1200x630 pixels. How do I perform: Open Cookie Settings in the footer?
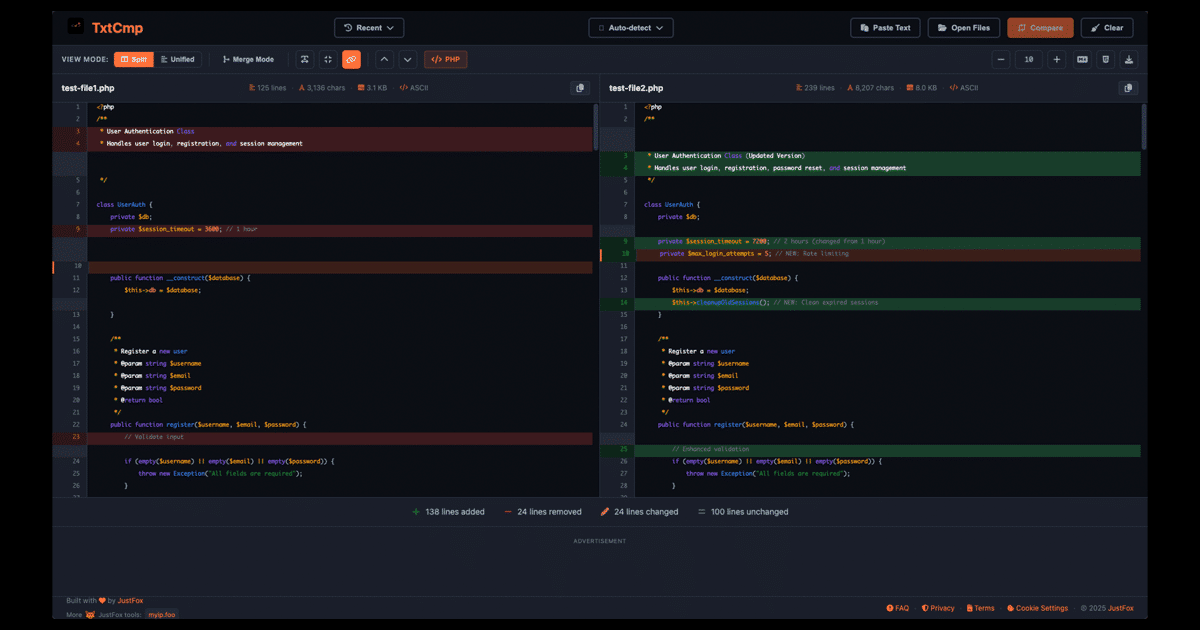1036,607
